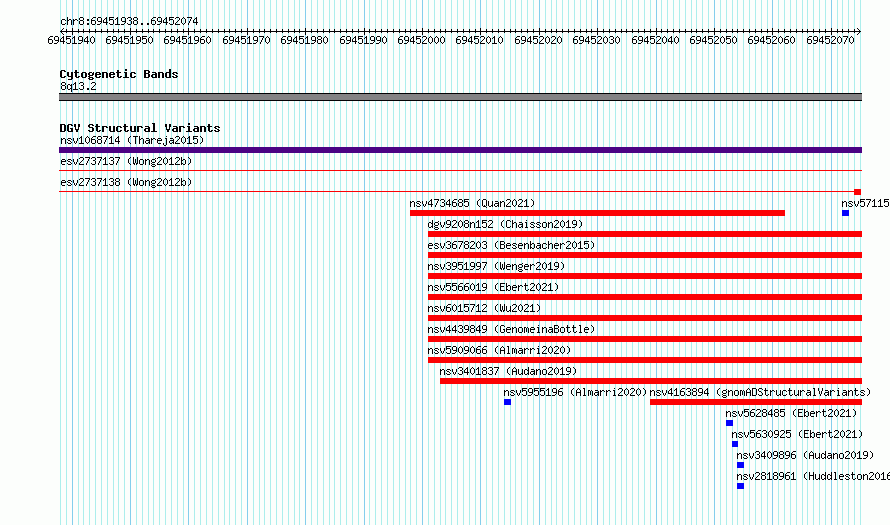Image resolution: width=890 pixels, height=525 pixels.
Task: Open nsv3951997 (Wenger2019) variant
Action: tap(496, 266)
